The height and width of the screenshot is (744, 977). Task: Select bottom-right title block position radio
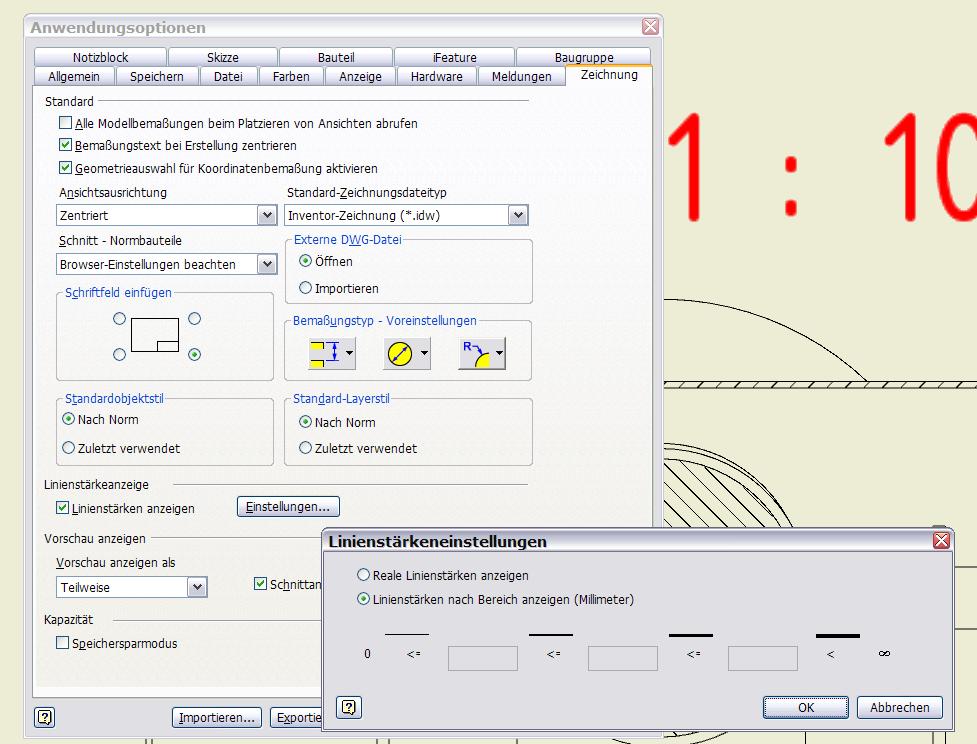pos(194,355)
